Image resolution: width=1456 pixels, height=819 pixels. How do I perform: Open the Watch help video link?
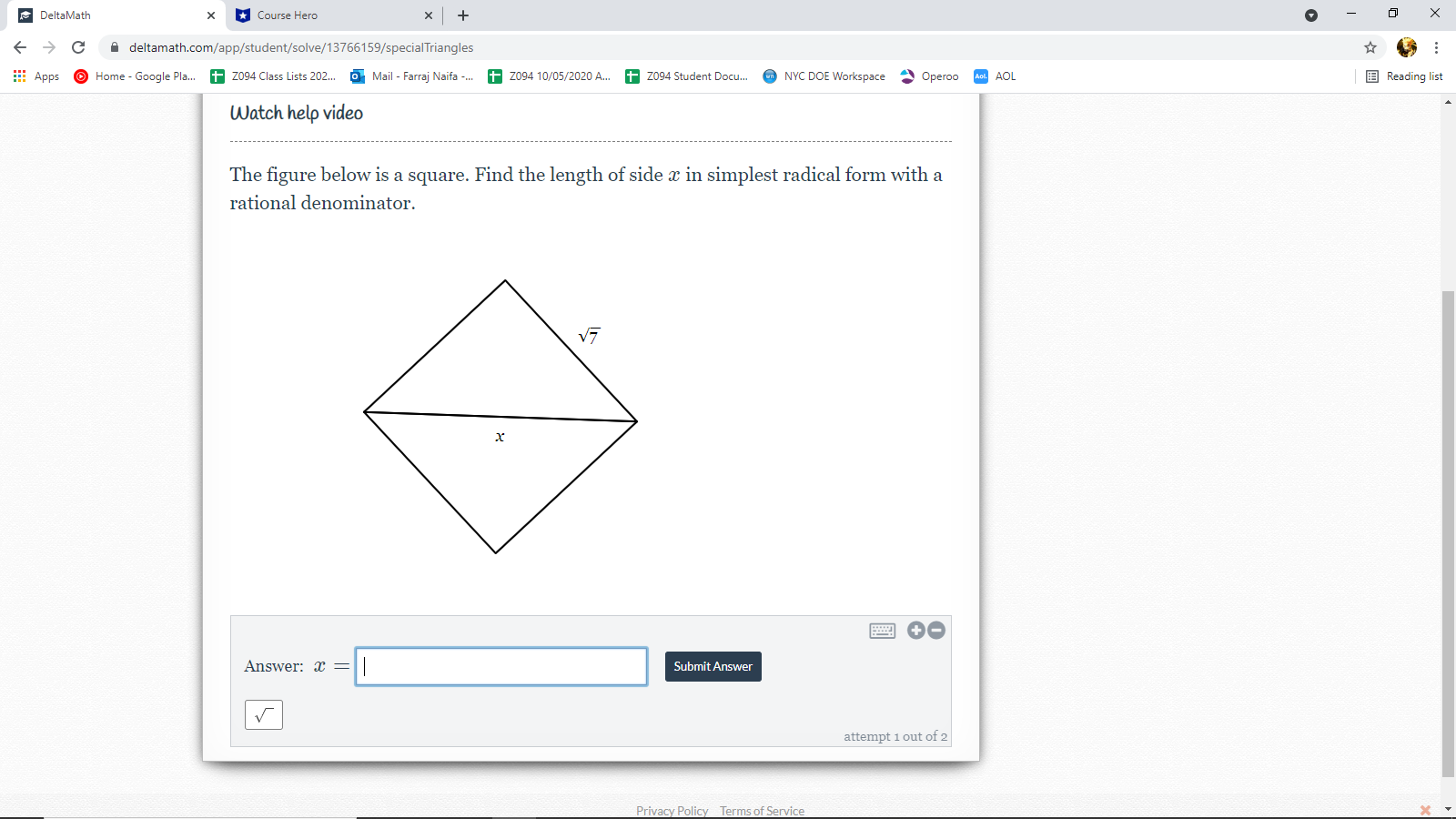296,112
